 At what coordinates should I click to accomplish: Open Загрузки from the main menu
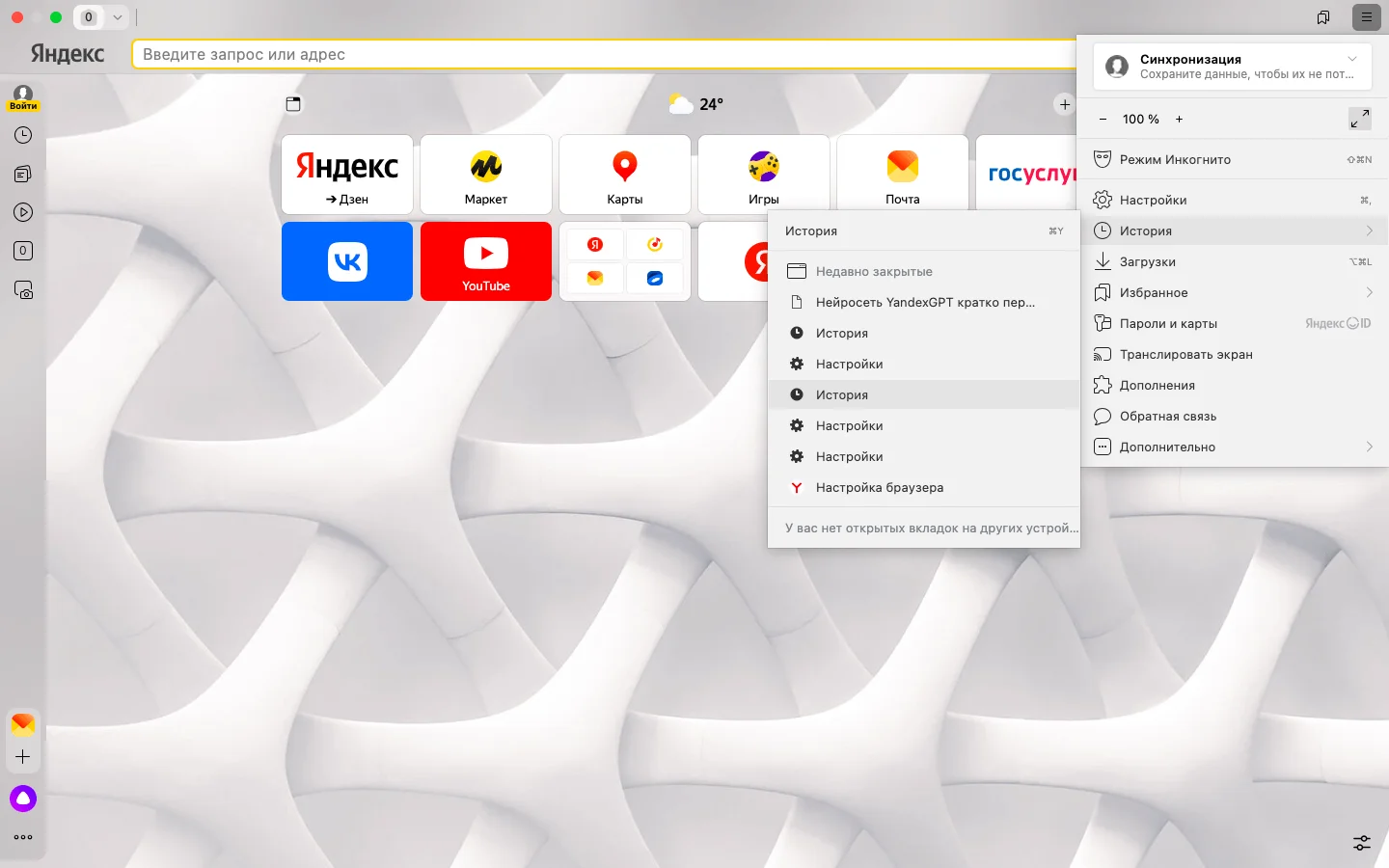pos(1235,262)
